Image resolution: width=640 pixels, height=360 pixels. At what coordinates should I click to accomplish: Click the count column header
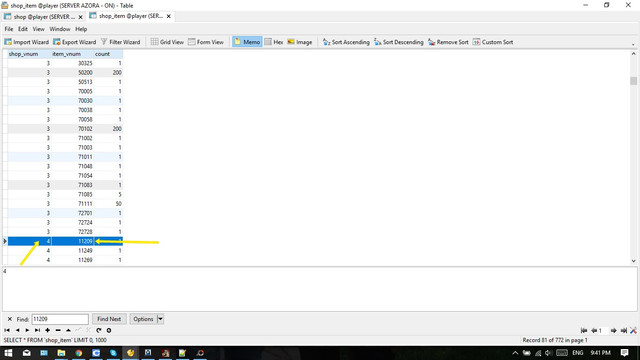(x=108, y=54)
